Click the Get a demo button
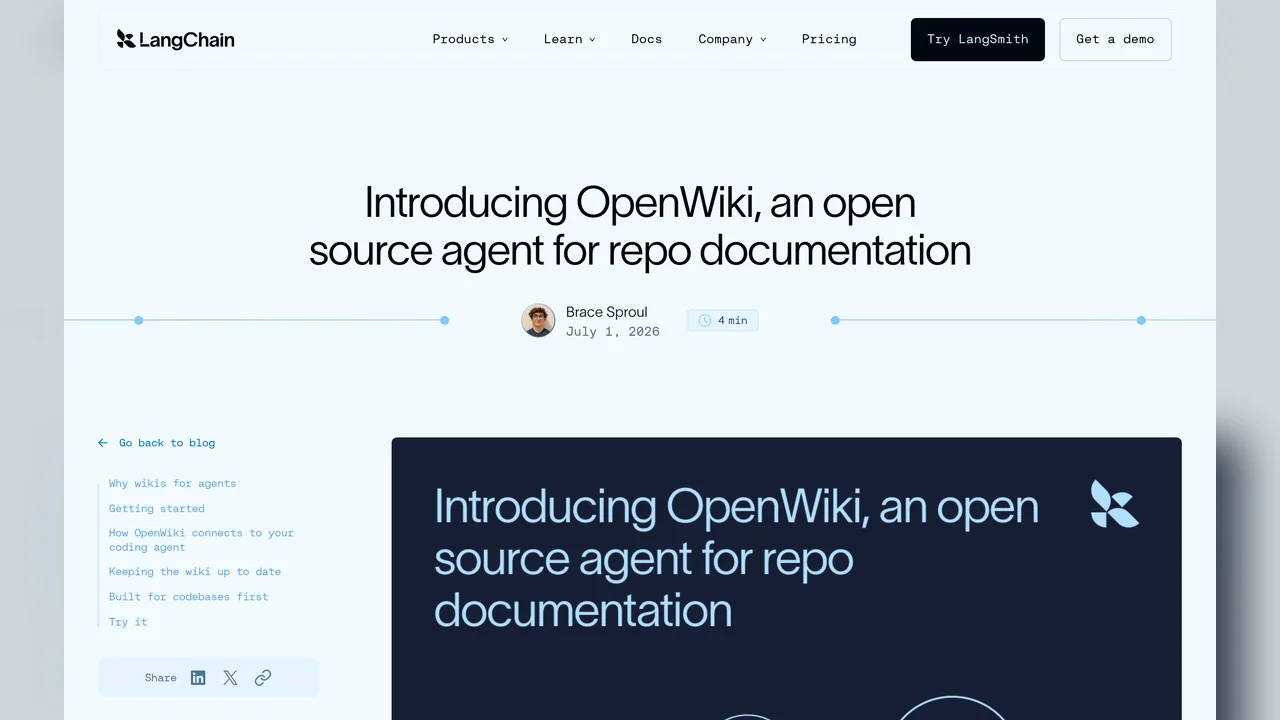Viewport: 1280px width, 720px height. coord(1115,39)
